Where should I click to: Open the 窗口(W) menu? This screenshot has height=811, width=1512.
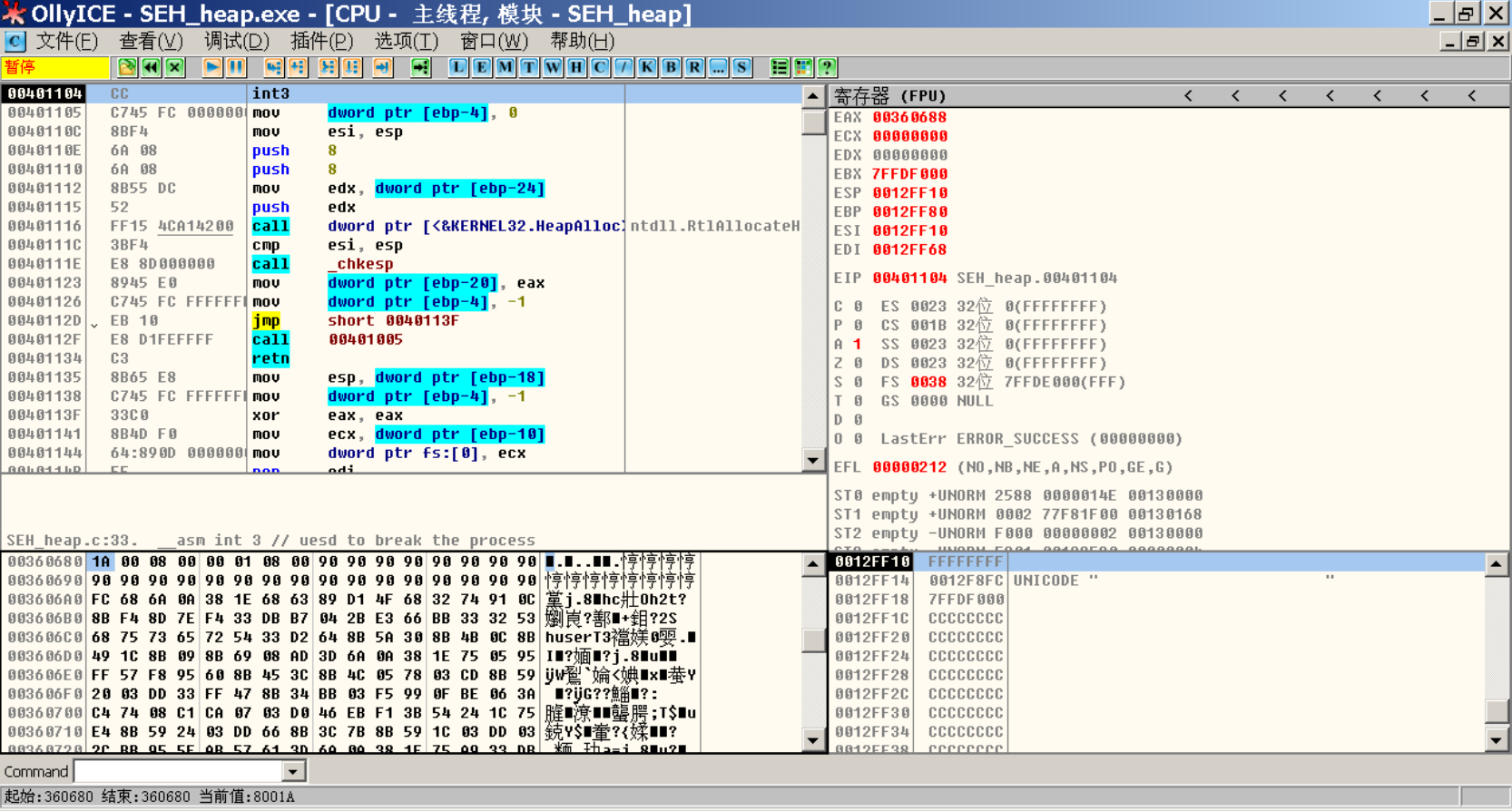point(494,42)
